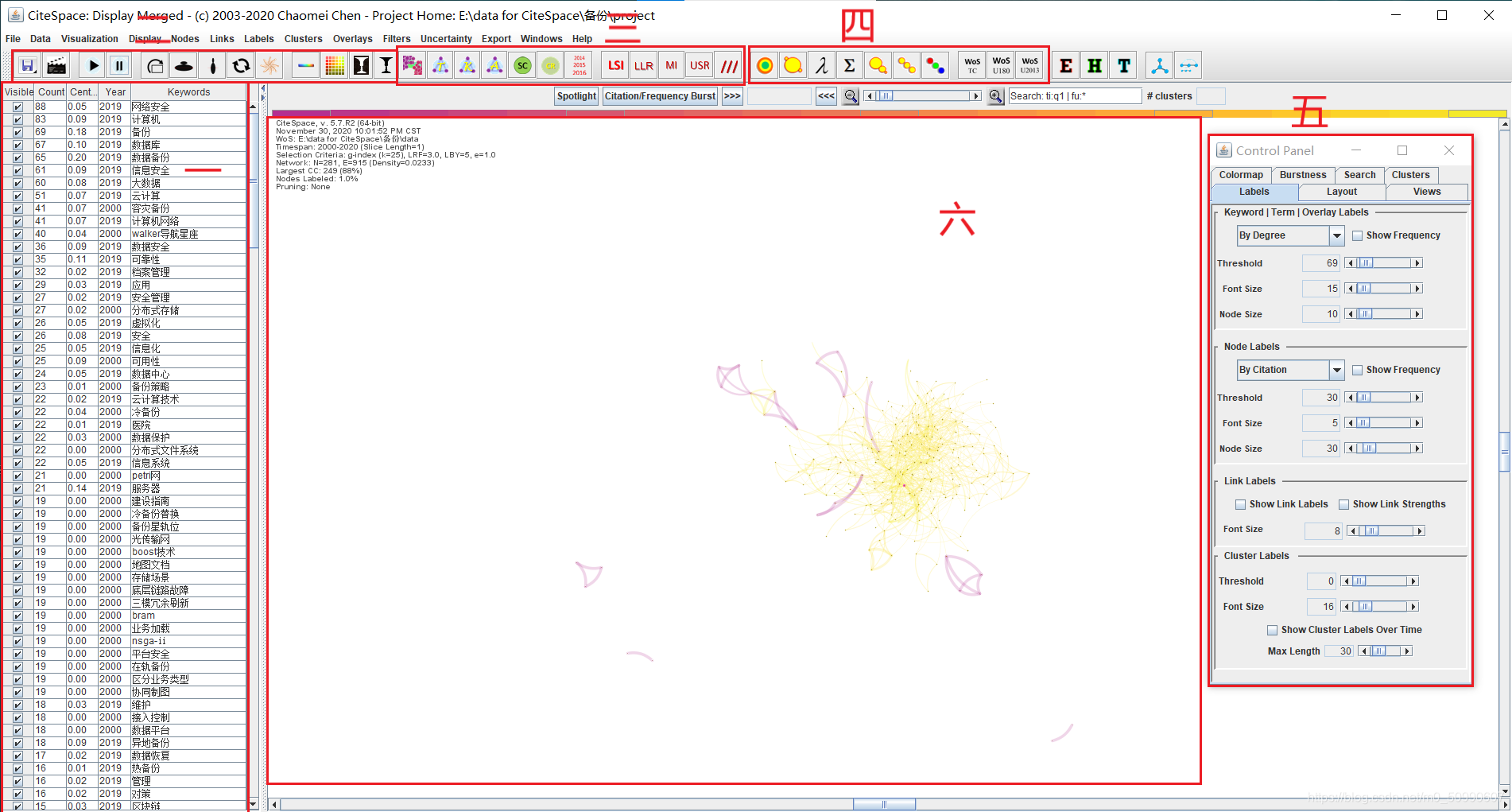The height and width of the screenshot is (812, 1512).
Task: Click the blue three-branch network icon
Action: 1160,66
